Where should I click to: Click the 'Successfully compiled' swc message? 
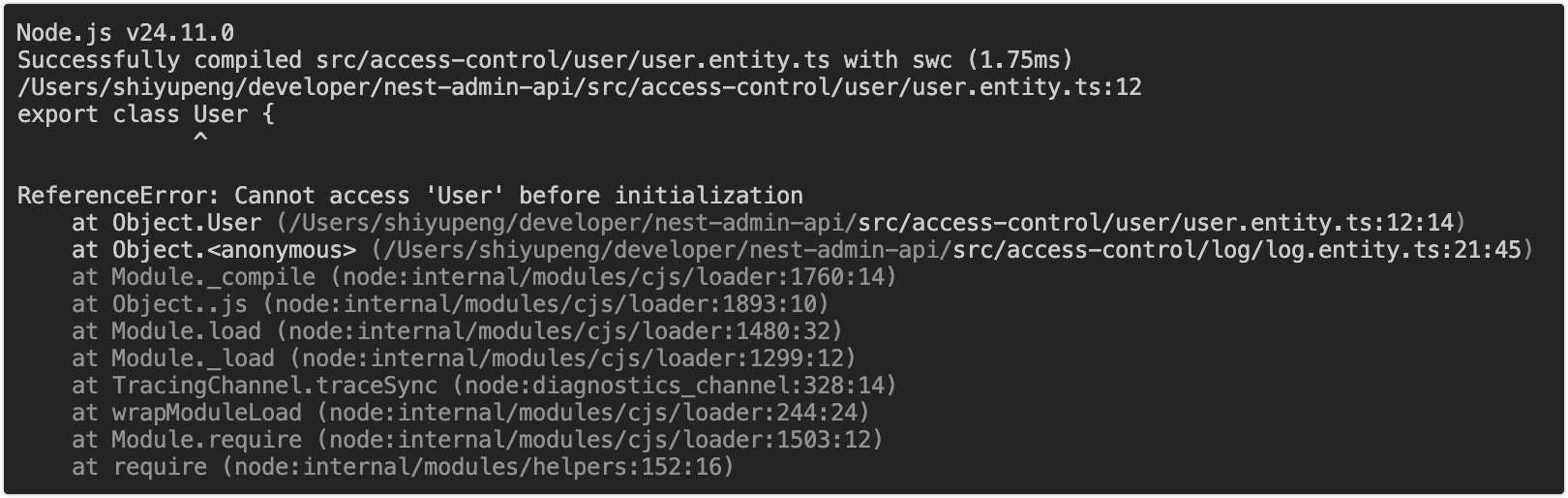(x=545, y=60)
